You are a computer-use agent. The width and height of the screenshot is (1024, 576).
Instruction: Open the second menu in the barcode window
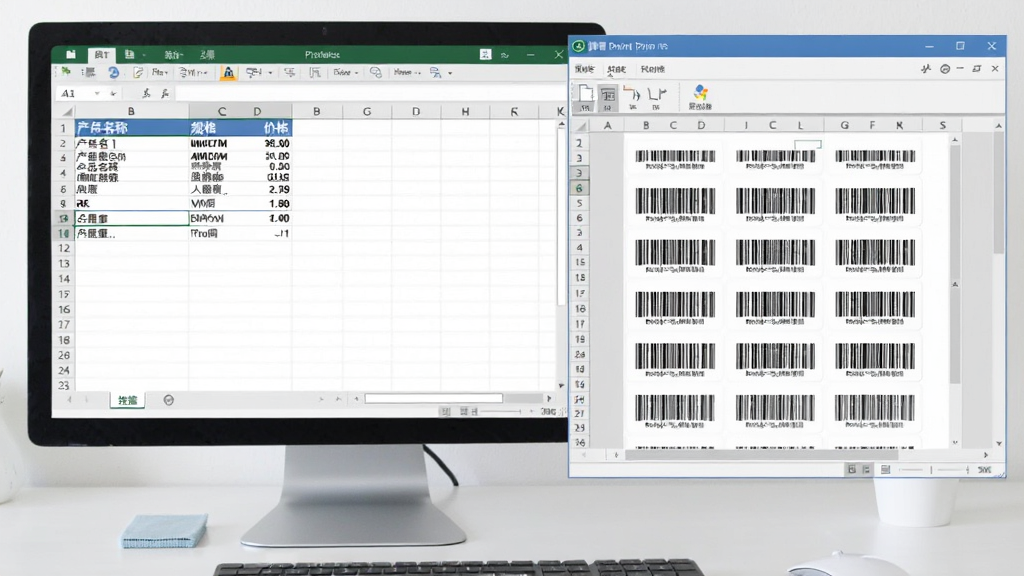pyautogui.click(x=616, y=69)
